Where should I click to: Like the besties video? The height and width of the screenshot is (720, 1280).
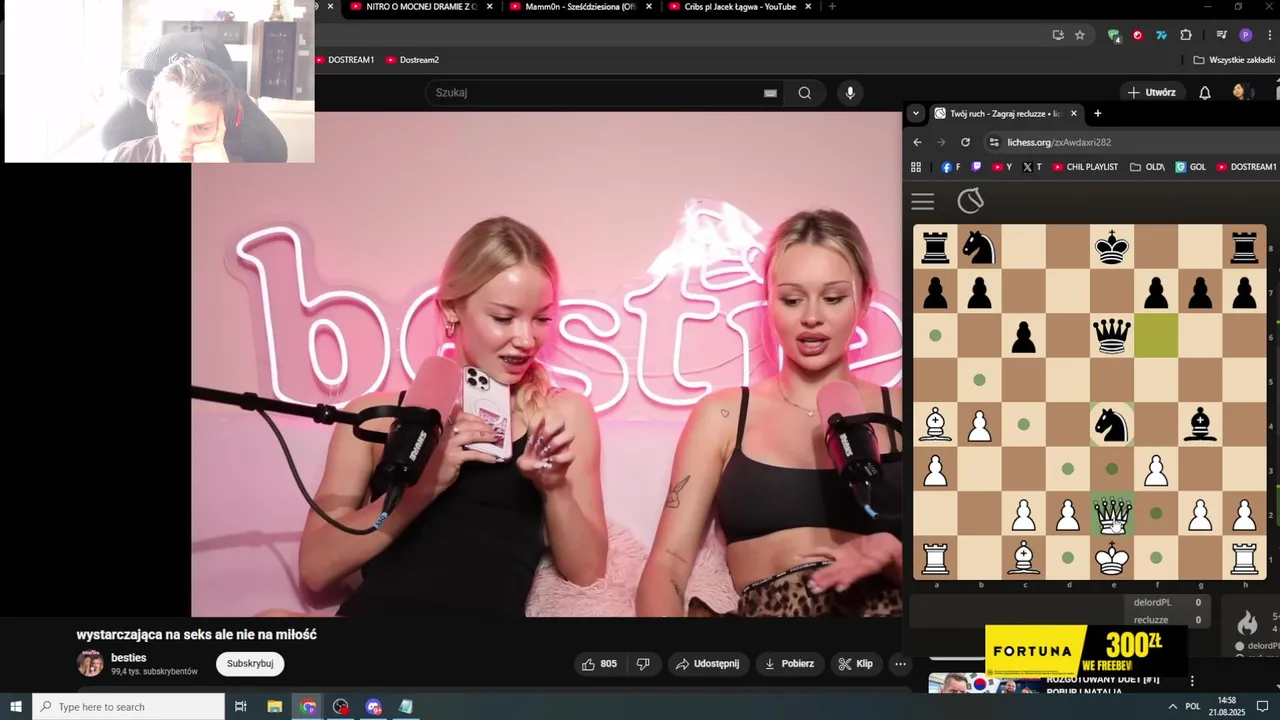click(x=599, y=664)
